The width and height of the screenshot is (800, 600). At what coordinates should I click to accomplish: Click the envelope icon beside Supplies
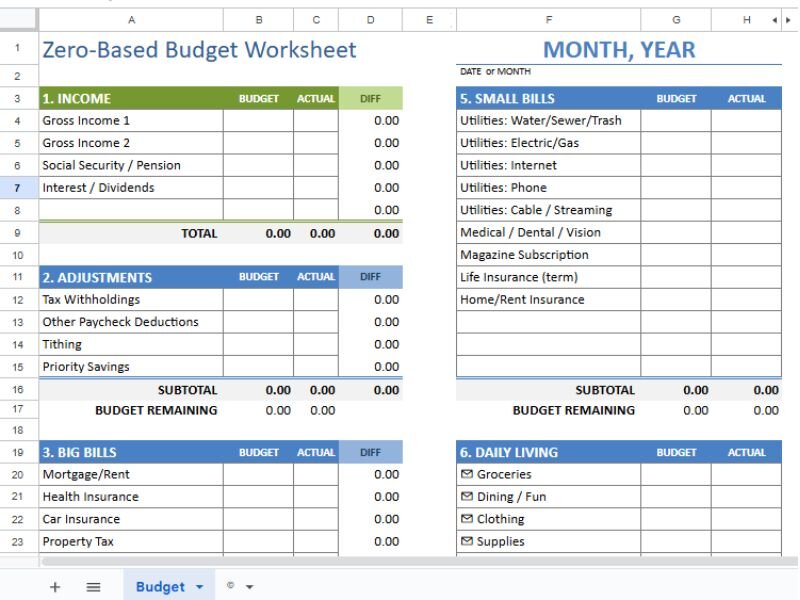[466, 541]
